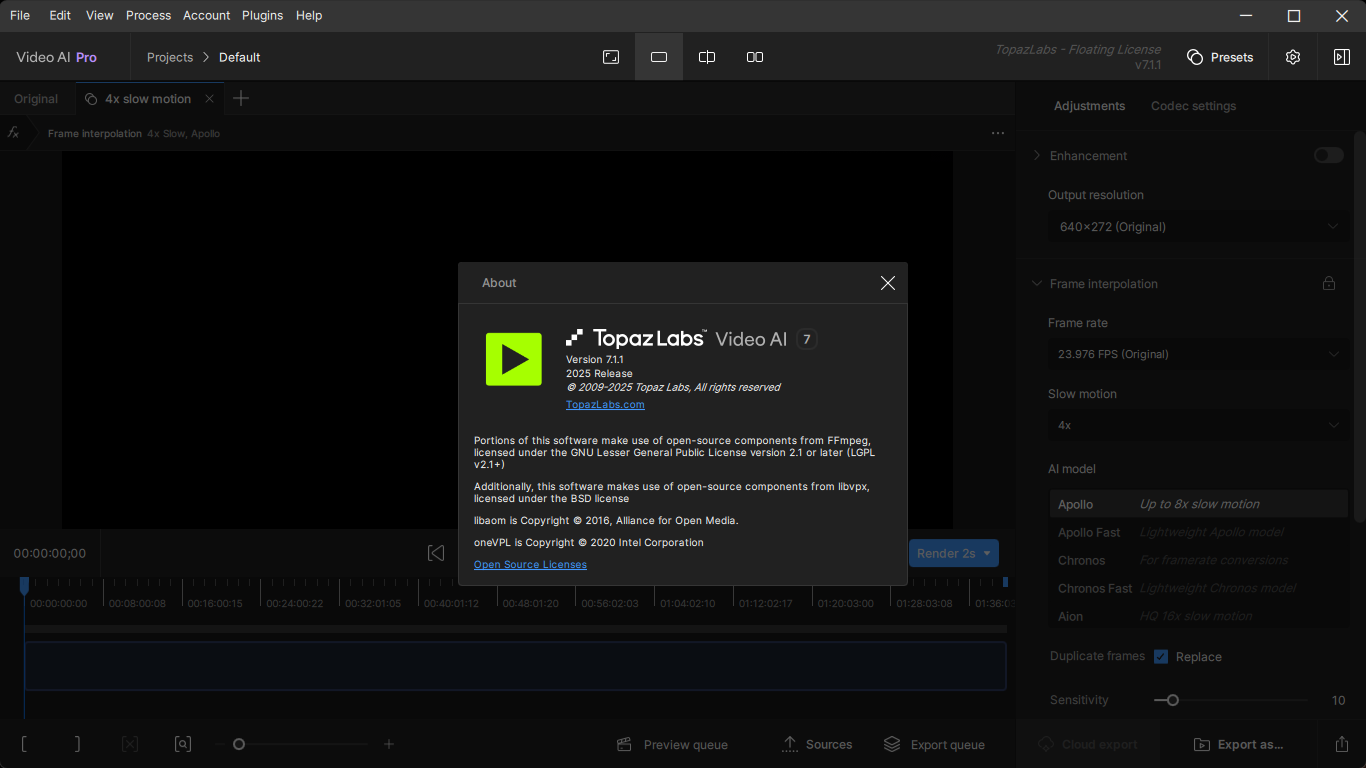Viewport: 1366px width, 768px height.
Task: Set the trim in-point bracket icon
Action: [x=24, y=744]
